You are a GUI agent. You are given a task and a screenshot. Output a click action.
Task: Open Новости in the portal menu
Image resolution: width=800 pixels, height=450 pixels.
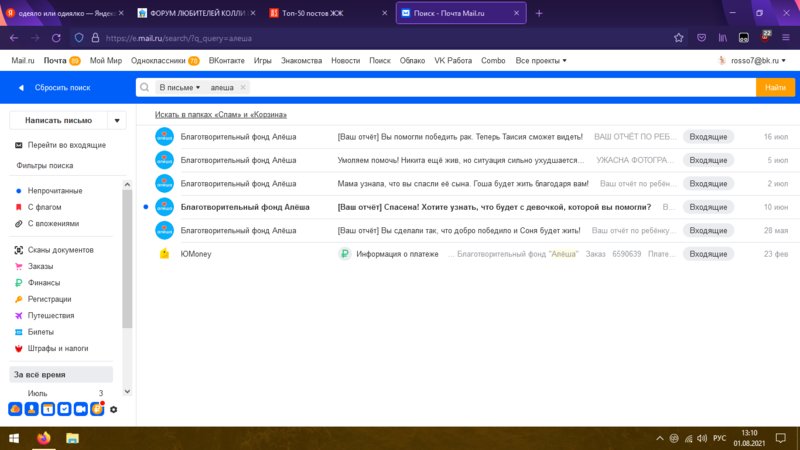[x=345, y=60]
